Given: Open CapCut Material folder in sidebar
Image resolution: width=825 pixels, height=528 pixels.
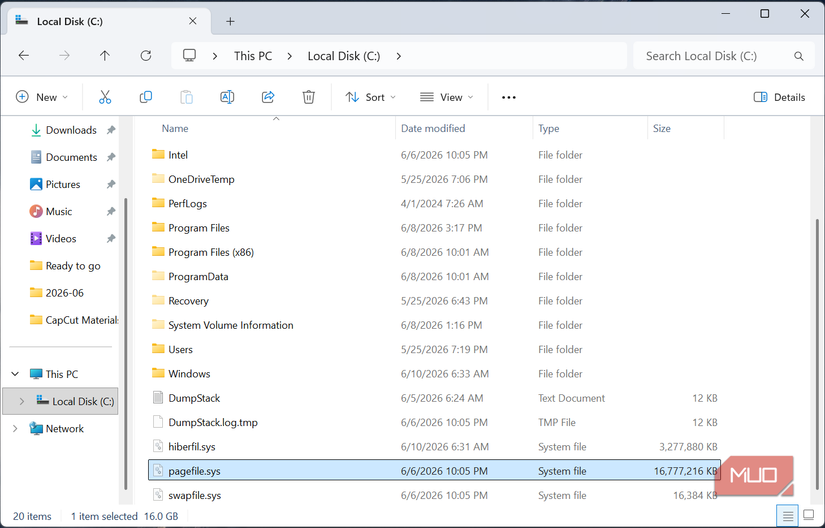Looking at the screenshot, I should (x=74, y=320).
